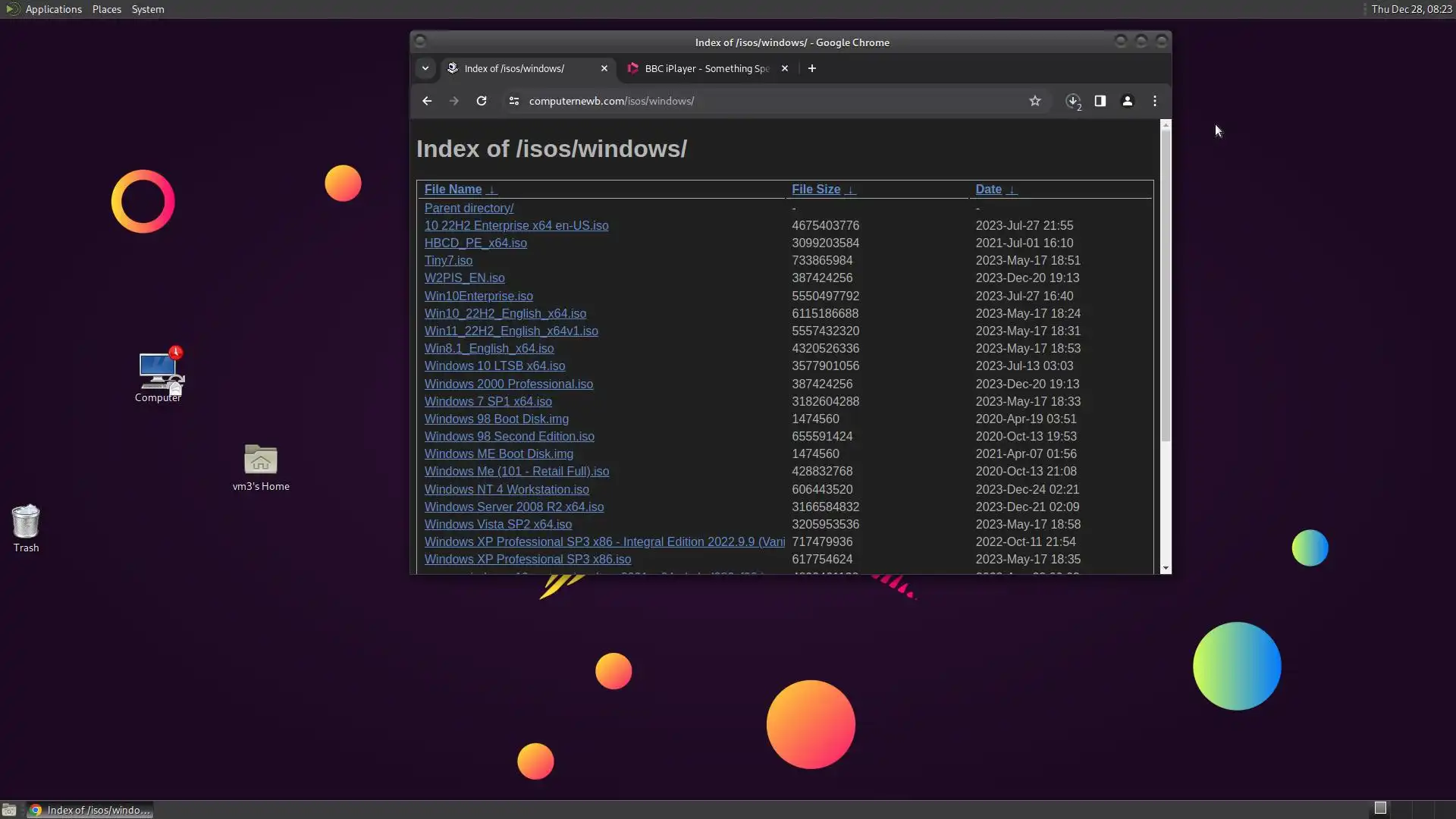Bookmark this page with the star icon
The height and width of the screenshot is (819, 1456).
tap(1035, 101)
